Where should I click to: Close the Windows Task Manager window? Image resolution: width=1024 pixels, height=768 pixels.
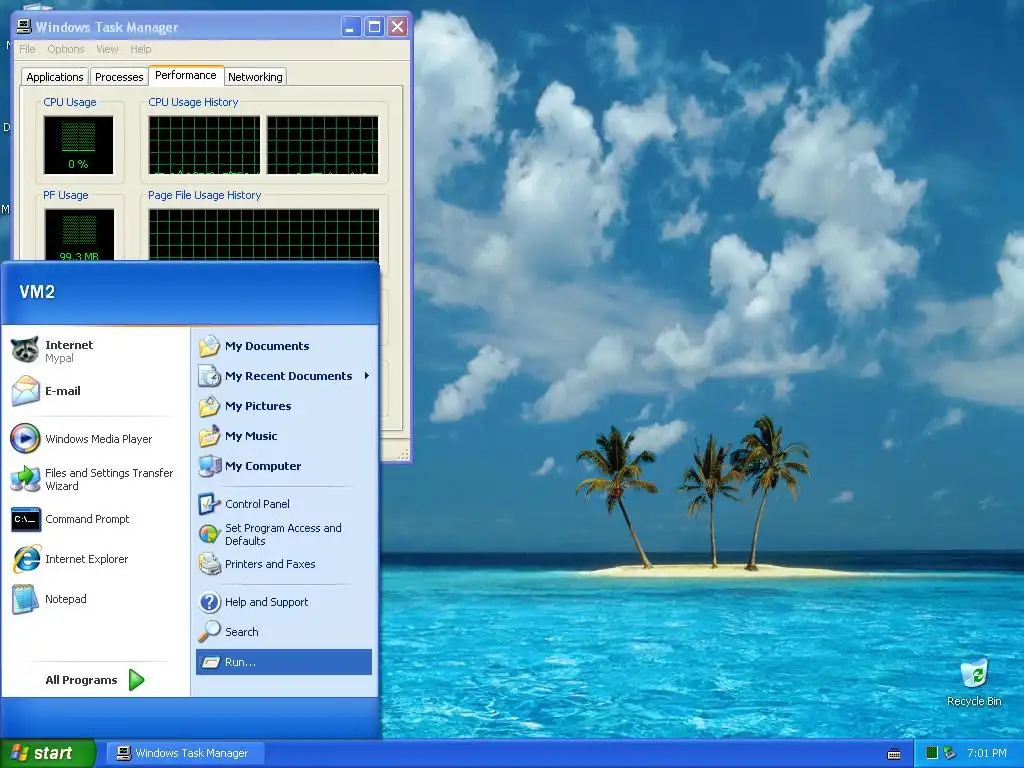(x=397, y=27)
